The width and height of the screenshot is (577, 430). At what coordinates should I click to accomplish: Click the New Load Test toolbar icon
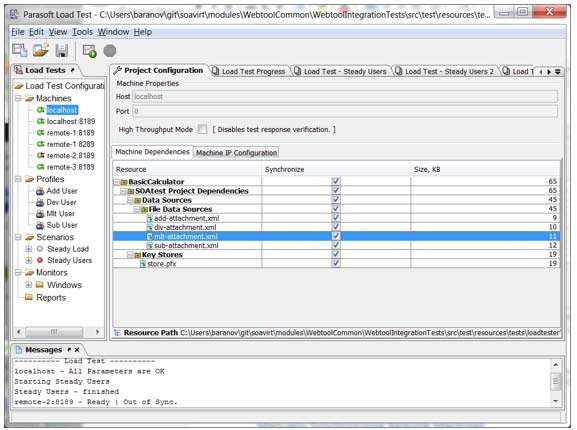coord(20,50)
